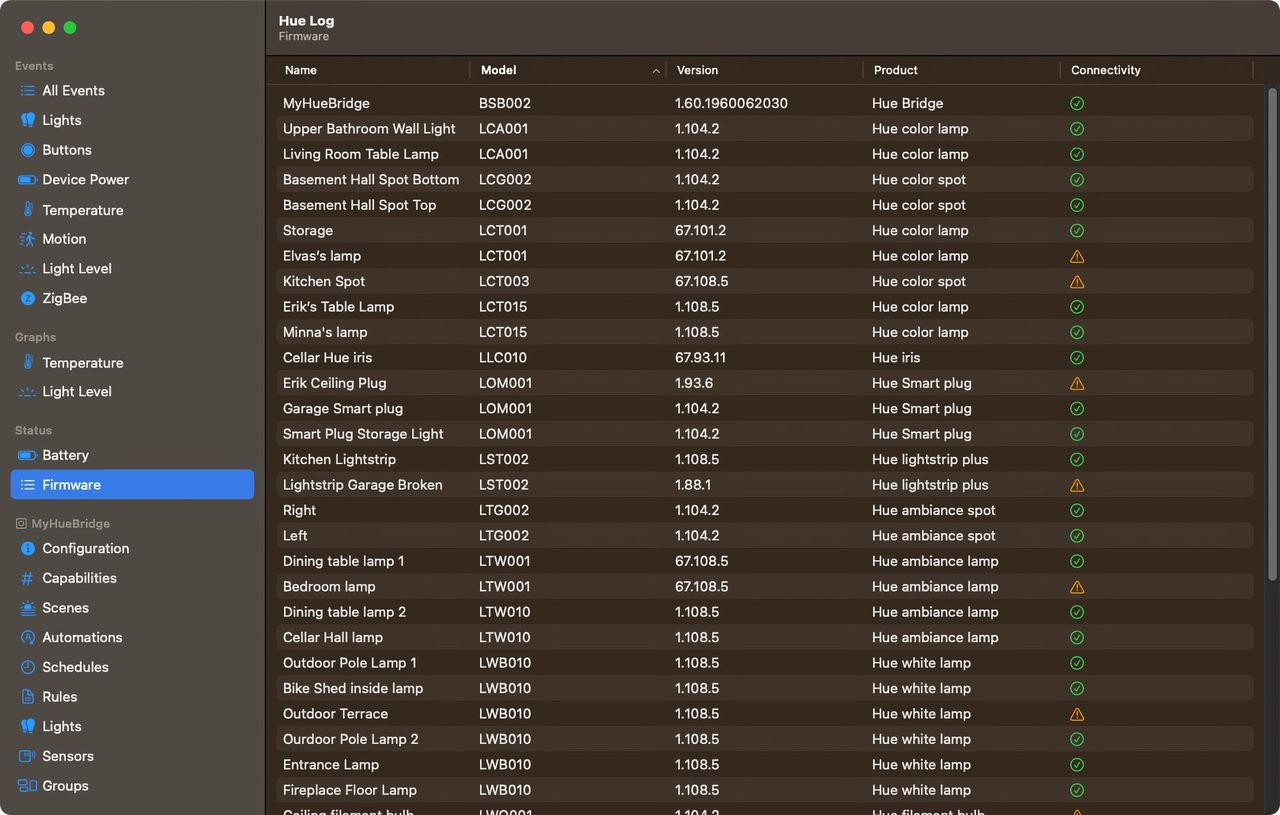Select the Firmware sidebar item
Screen dimensions: 1280x815
[71, 485]
